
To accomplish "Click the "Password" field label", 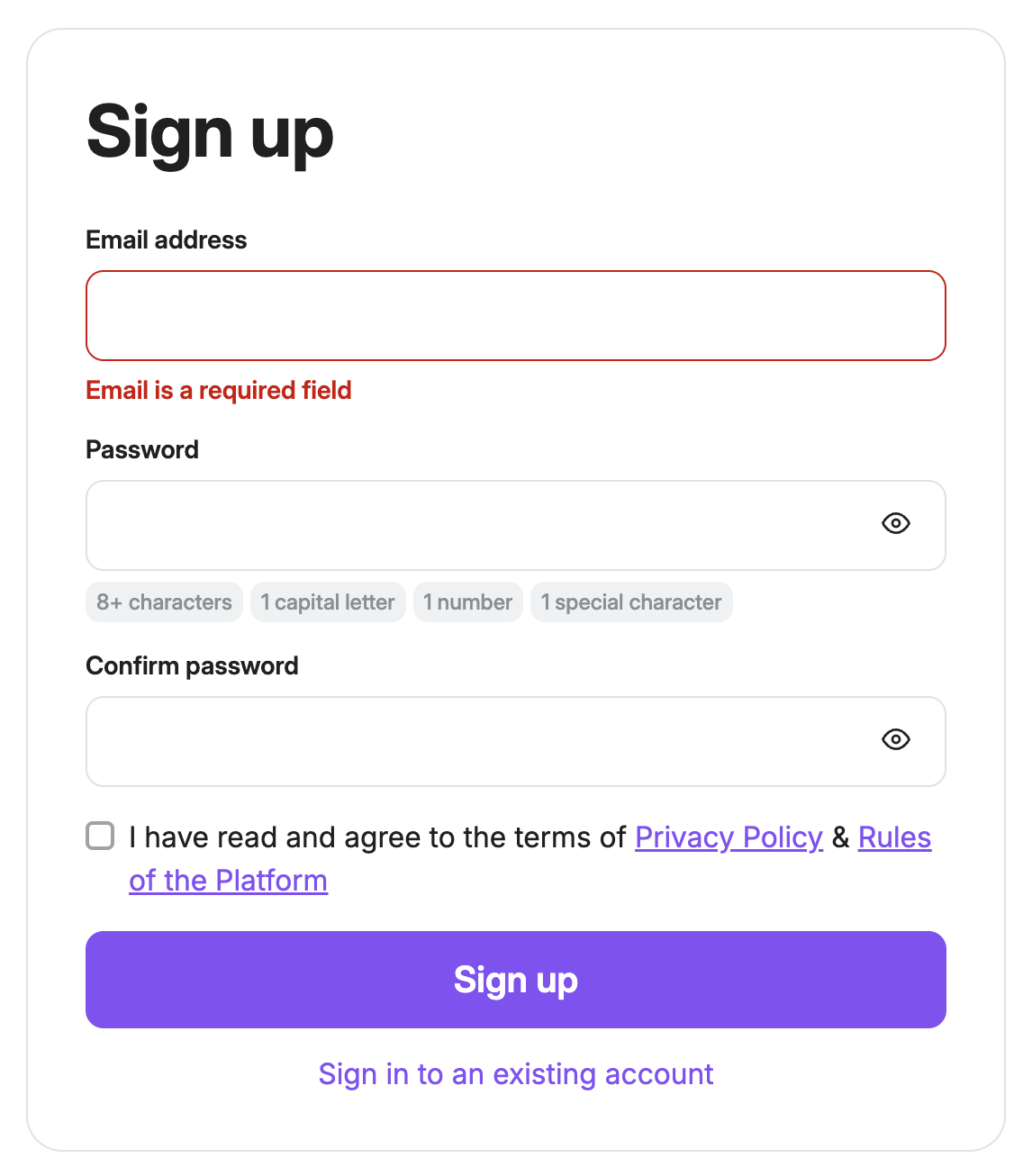I will (x=142, y=450).
